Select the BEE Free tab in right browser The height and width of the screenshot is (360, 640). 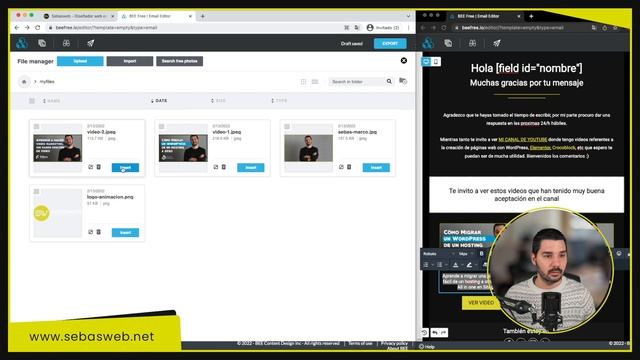(x=484, y=16)
